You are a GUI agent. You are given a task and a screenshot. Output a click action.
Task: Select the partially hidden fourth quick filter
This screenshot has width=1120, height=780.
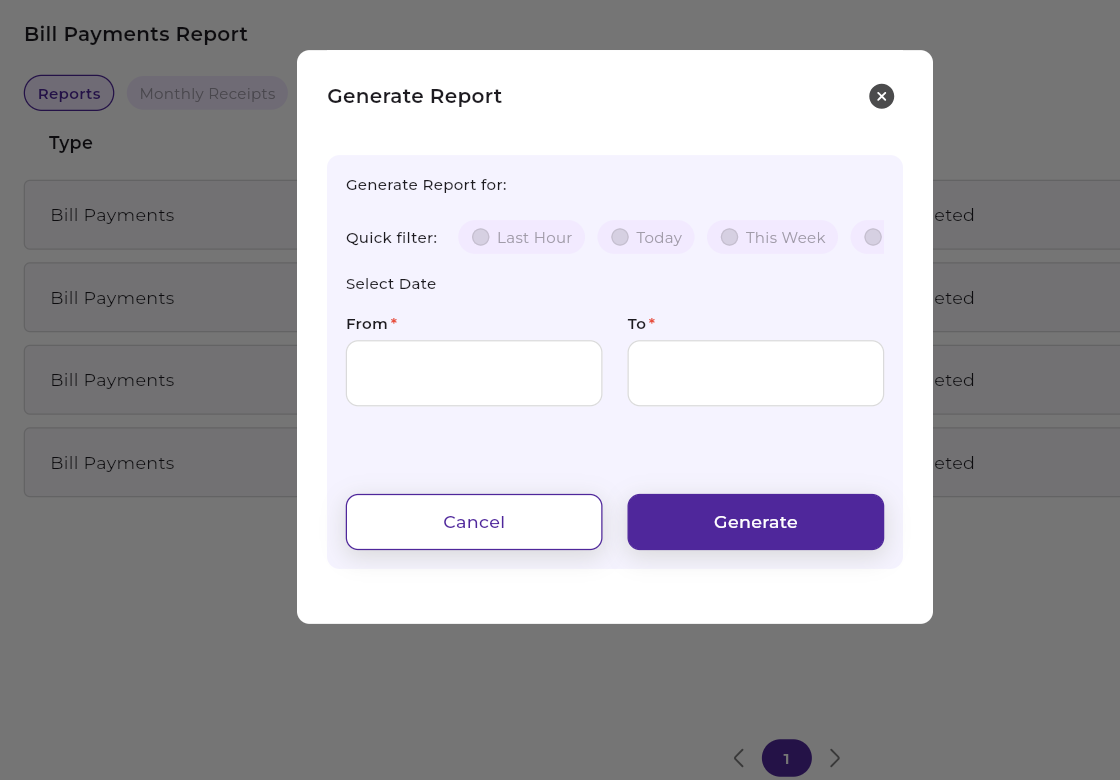click(871, 237)
